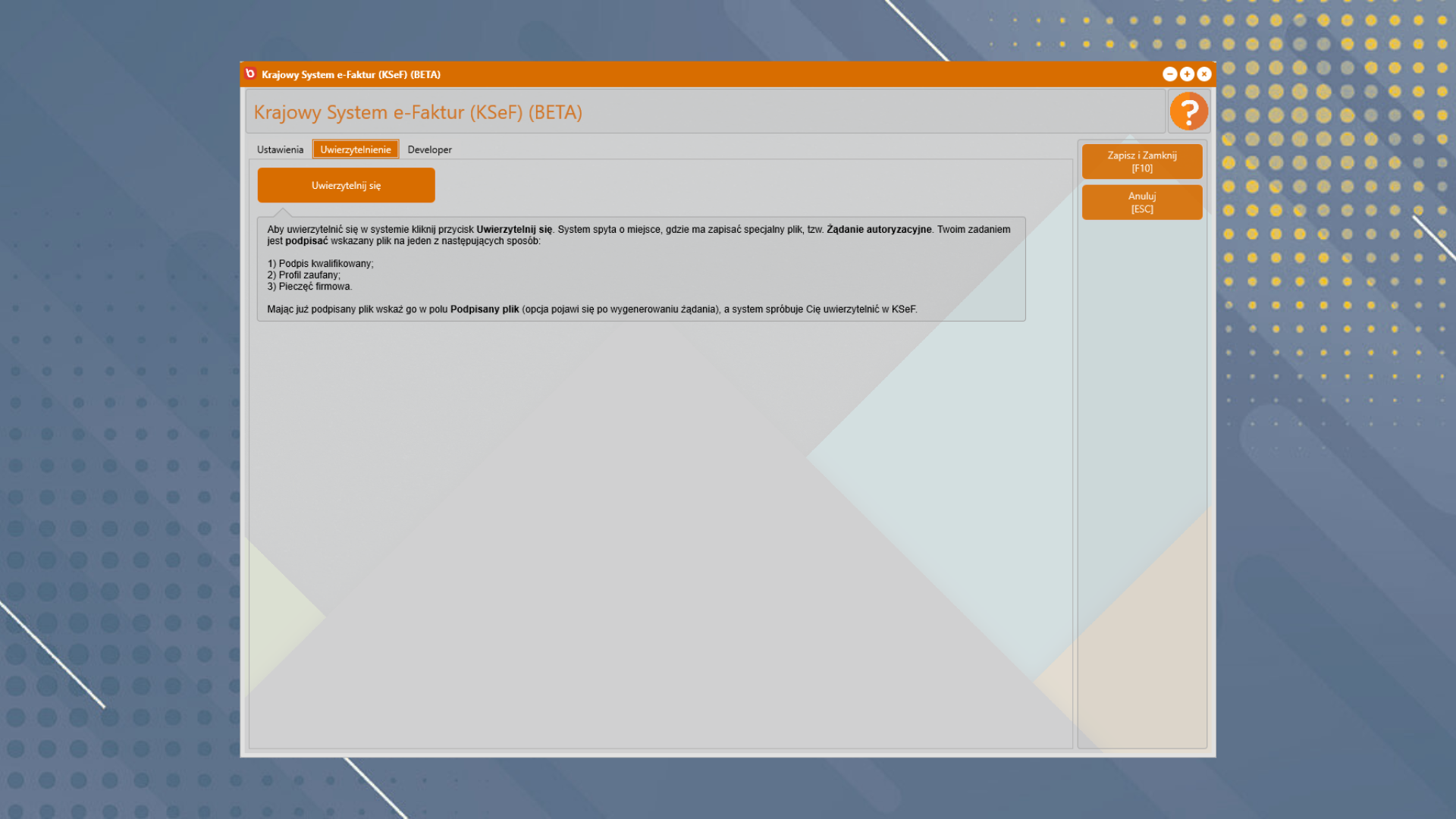Click the Anuluj [ESC] button
Viewport: 1456px width, 819px height.
(1141, 202)
